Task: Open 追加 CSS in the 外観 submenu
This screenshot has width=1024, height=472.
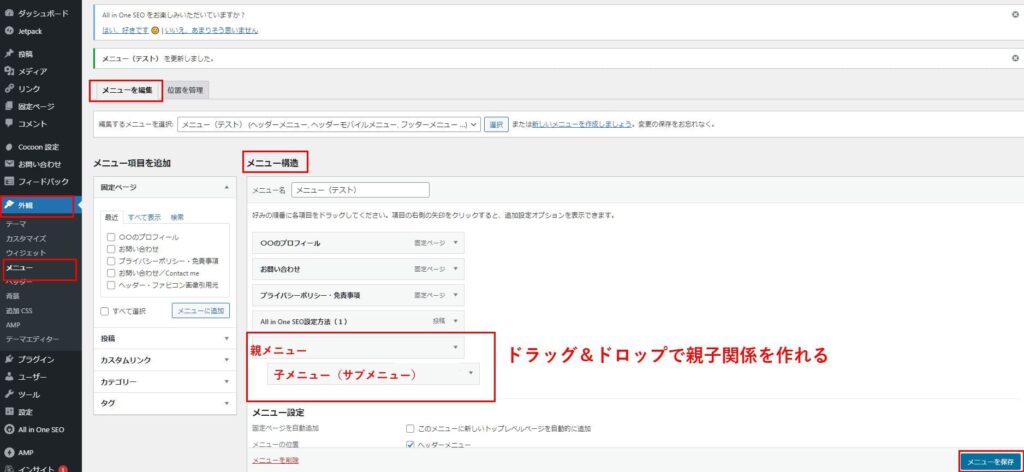Action: 19,311
